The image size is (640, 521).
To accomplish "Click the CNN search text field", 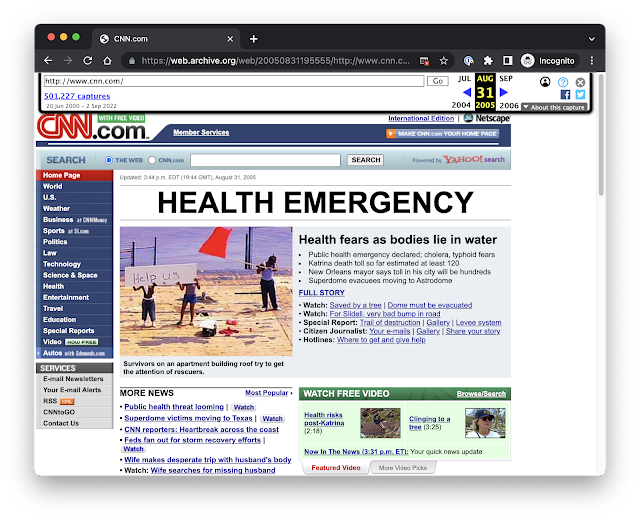I will click(x=265, y=160).
